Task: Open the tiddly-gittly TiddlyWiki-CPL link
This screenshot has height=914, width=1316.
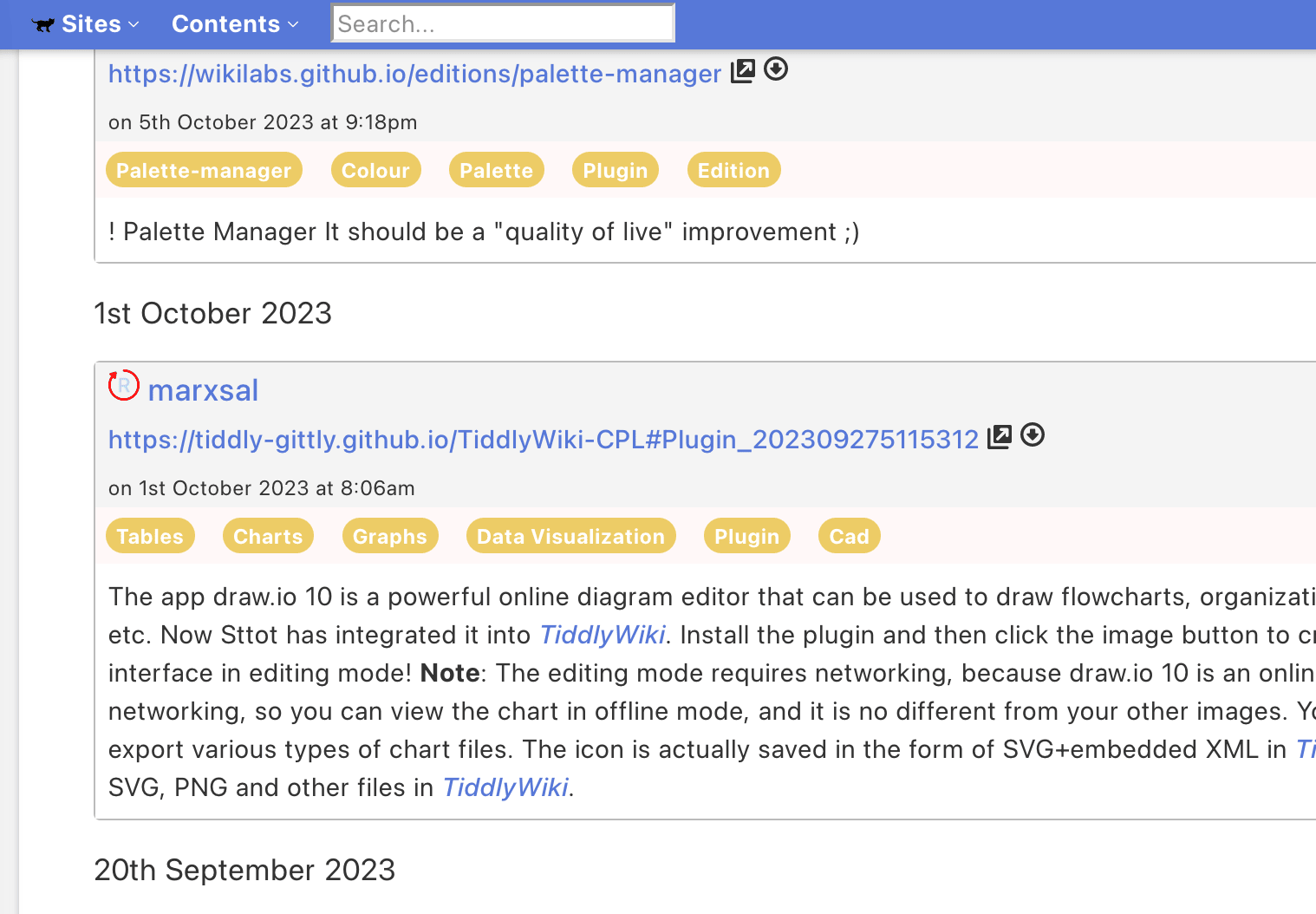Action: point(543,441)
